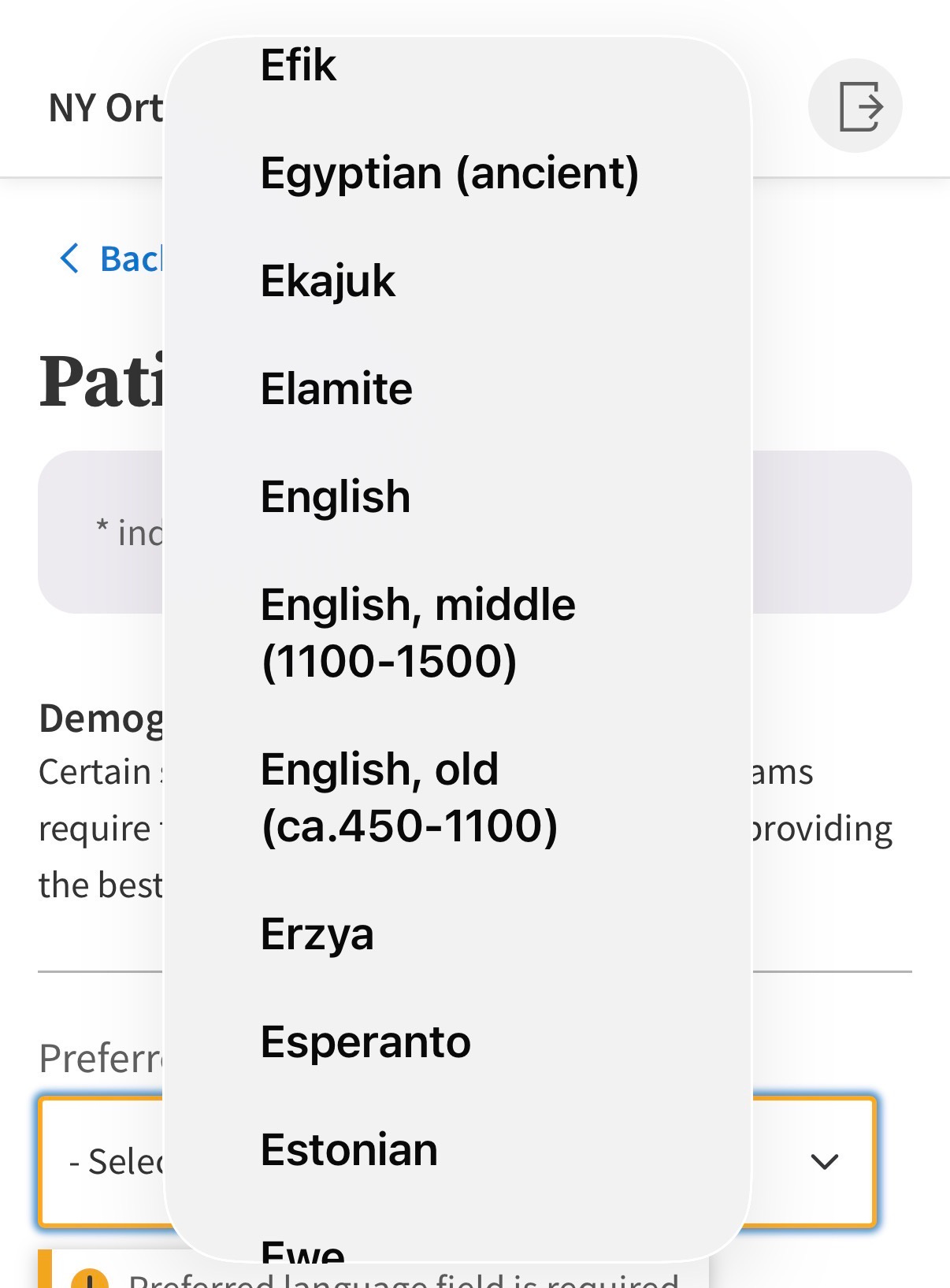Choose Estonian from the dropdown list

(x=457, y=1149)
